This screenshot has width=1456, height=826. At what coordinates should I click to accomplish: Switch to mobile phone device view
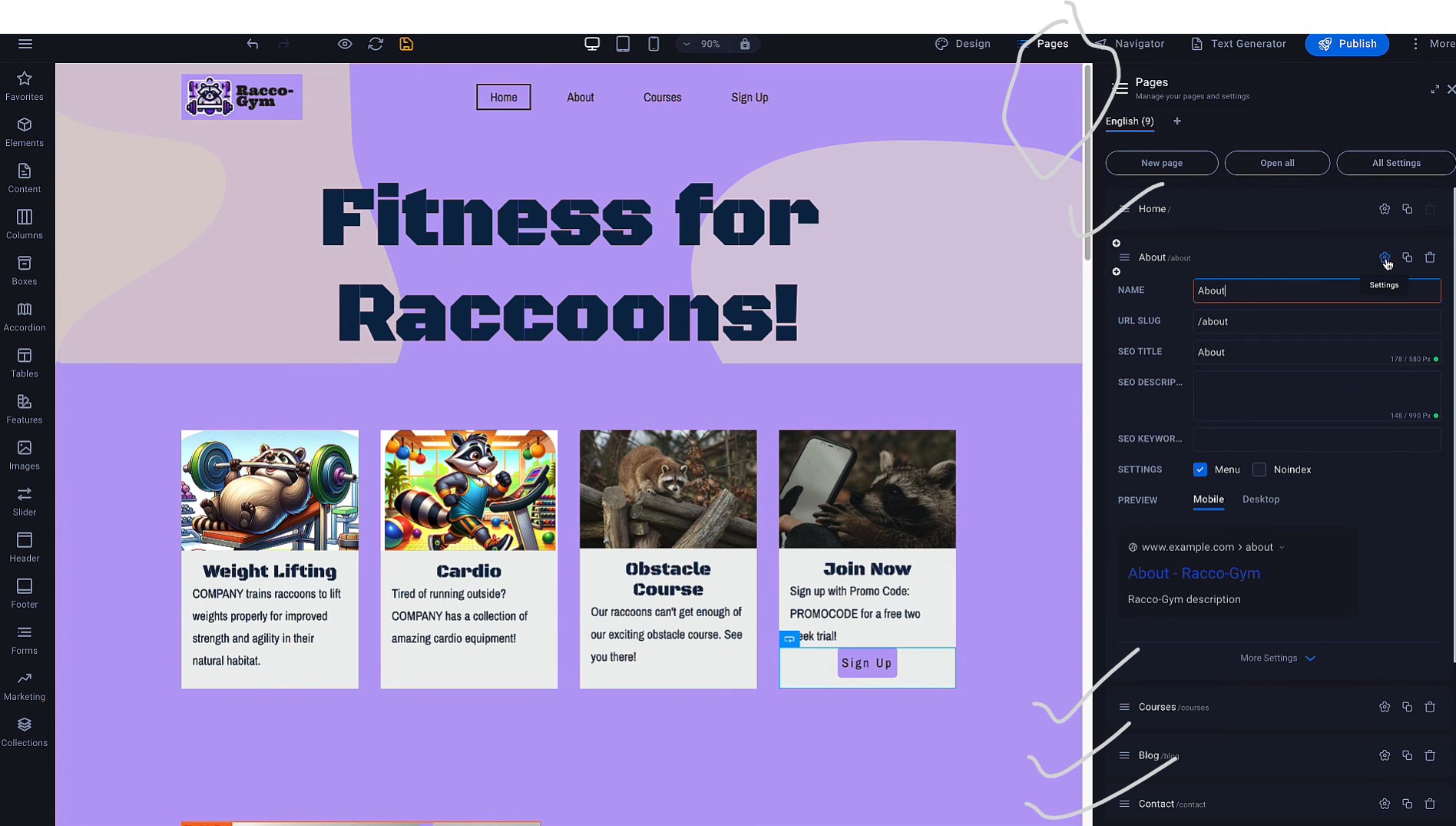coord(654,44)
